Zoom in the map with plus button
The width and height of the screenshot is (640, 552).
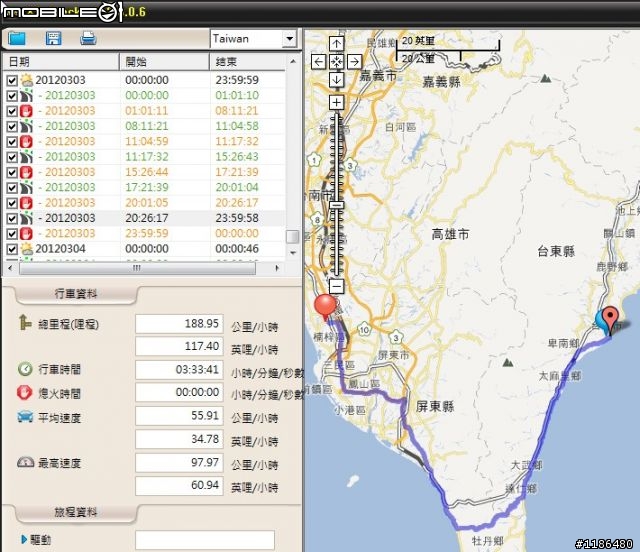(x=336, y=102)
